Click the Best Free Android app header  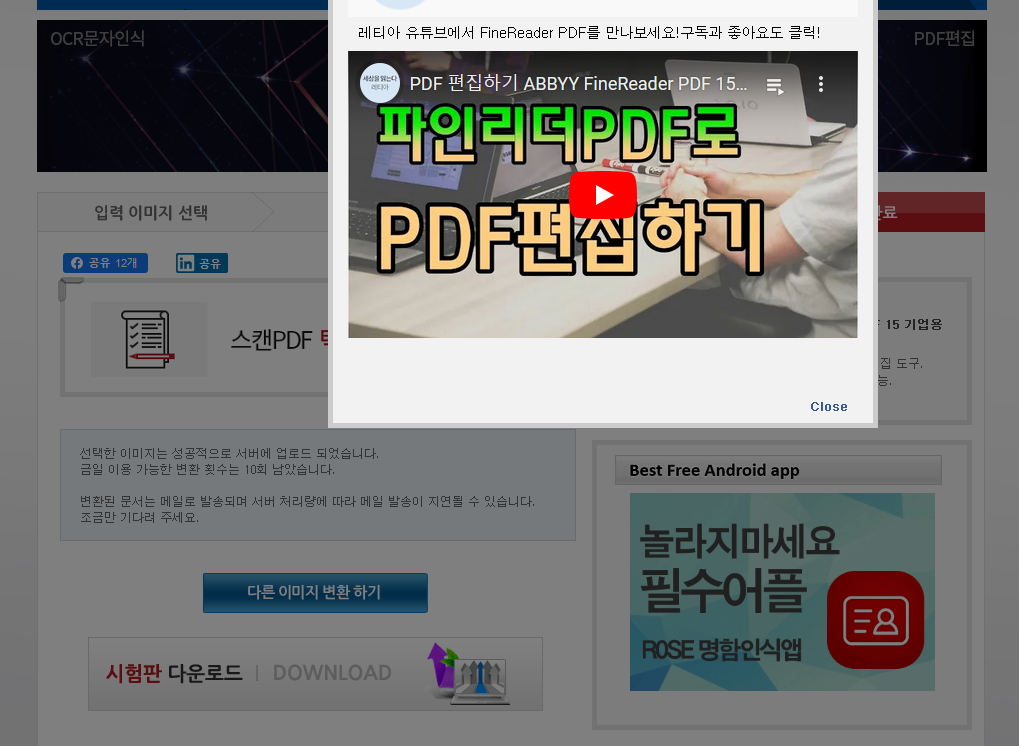pyautogui.click(x=778, y=470)
